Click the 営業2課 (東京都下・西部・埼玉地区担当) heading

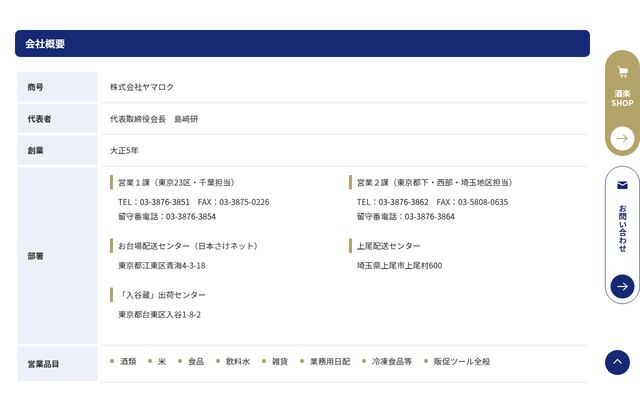(x=434, y=182)
